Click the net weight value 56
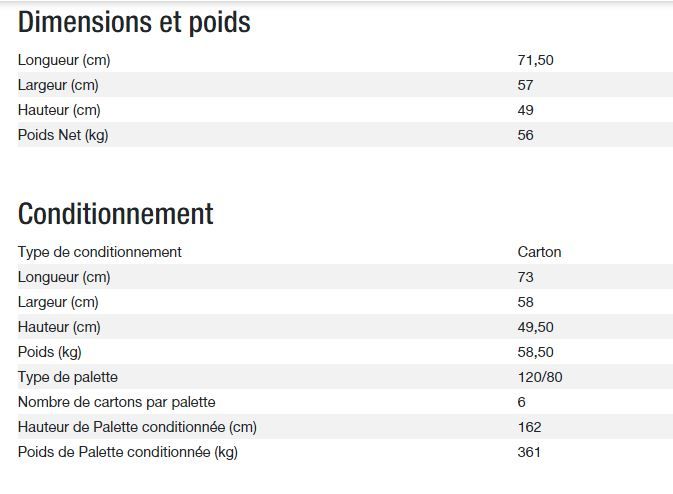 pos(526,135)
